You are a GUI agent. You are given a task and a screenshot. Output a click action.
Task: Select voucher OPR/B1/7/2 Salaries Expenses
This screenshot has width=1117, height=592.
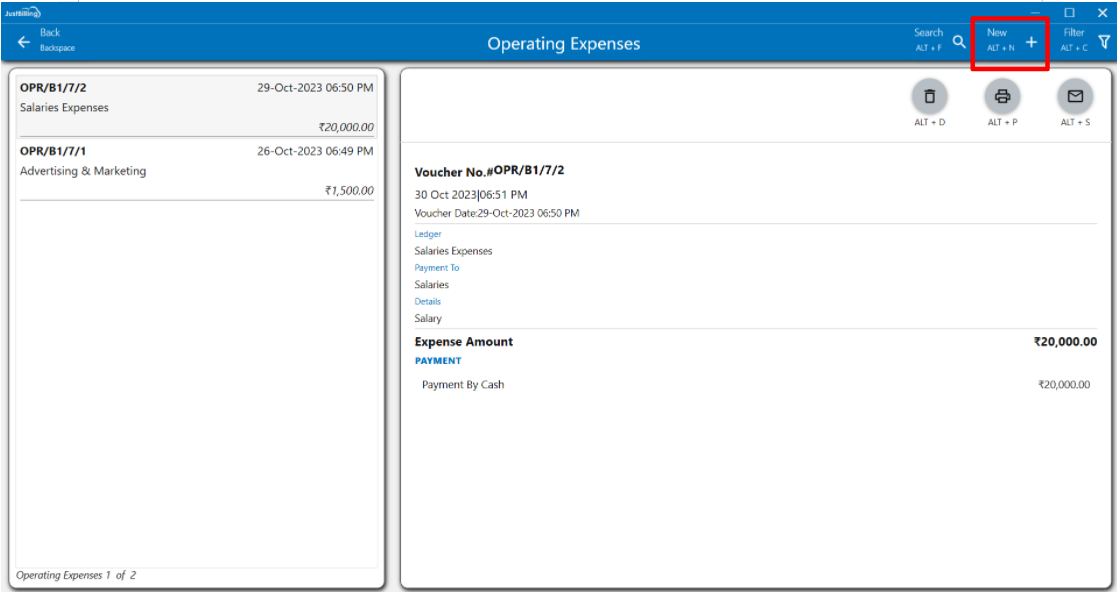tap(196, 107)
